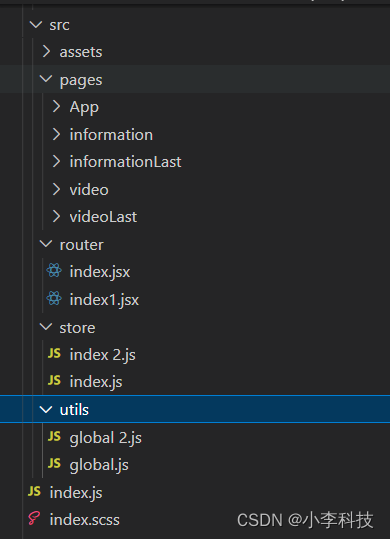Open the index1.jsx file
The image size is (390, 539).
tap(104, 300)
